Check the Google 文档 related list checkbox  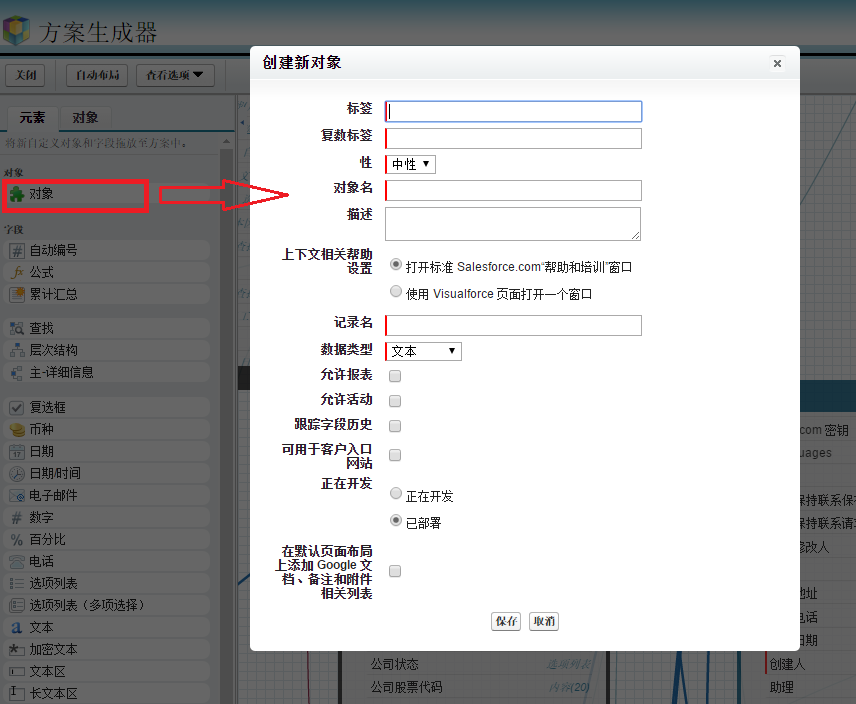(x=395, y=571)
